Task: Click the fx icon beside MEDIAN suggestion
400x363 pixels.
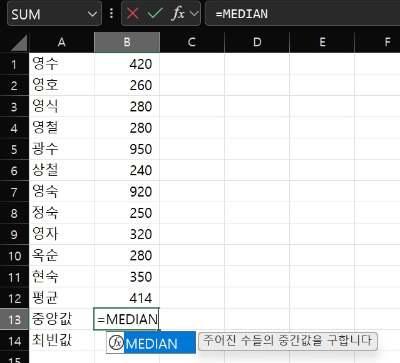Action: 116,343
